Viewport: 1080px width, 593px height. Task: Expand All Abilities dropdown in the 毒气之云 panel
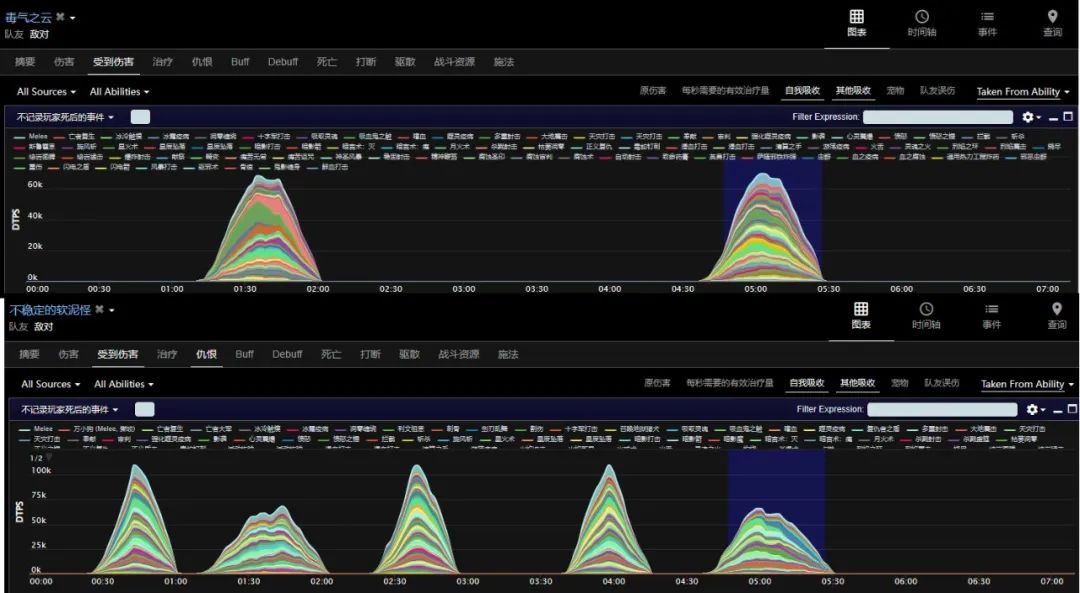[119, 92]
